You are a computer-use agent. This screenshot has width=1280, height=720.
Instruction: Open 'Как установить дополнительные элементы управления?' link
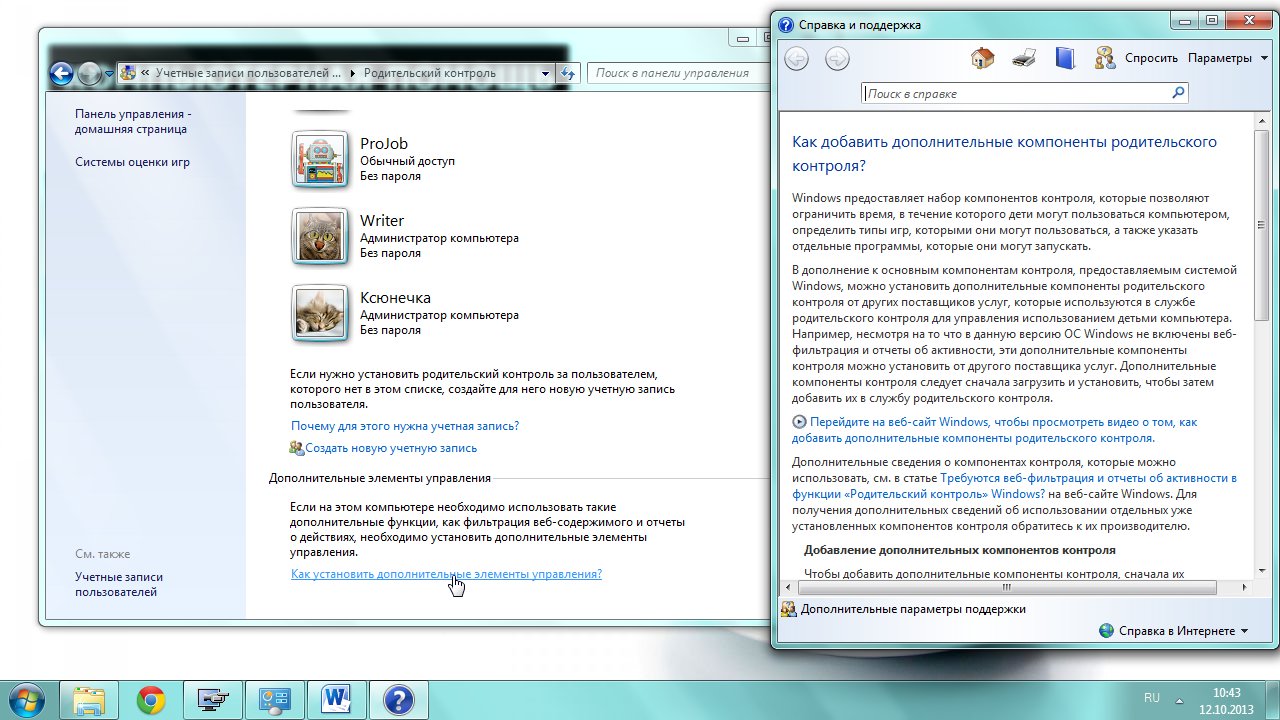pos(446,574)
